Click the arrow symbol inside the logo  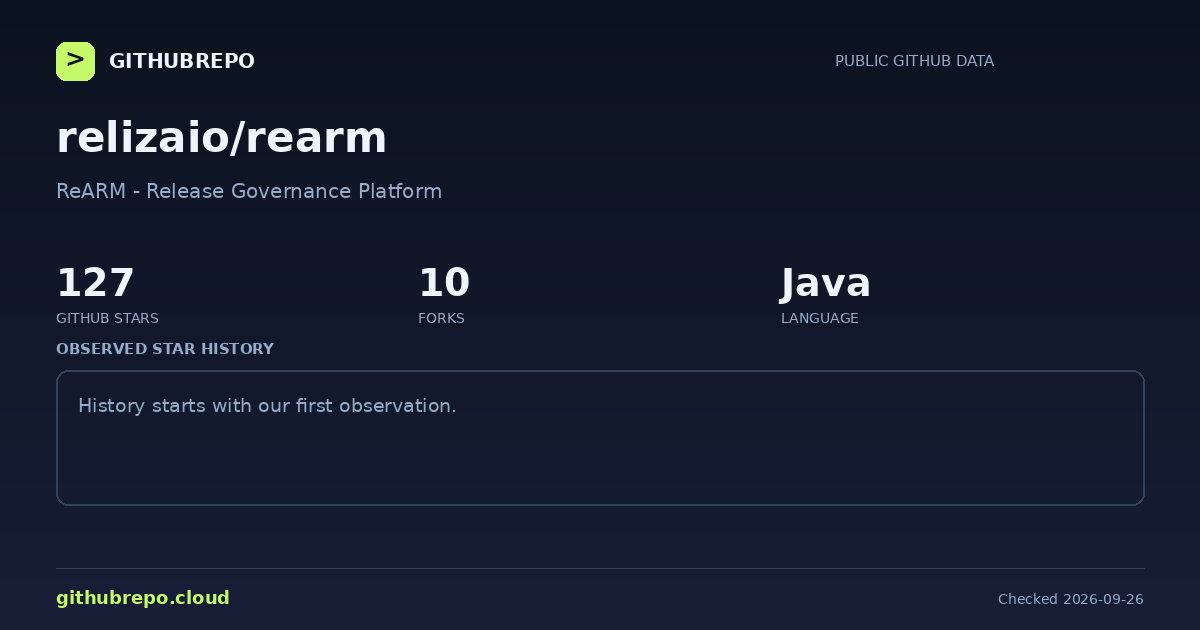(75, 60)
